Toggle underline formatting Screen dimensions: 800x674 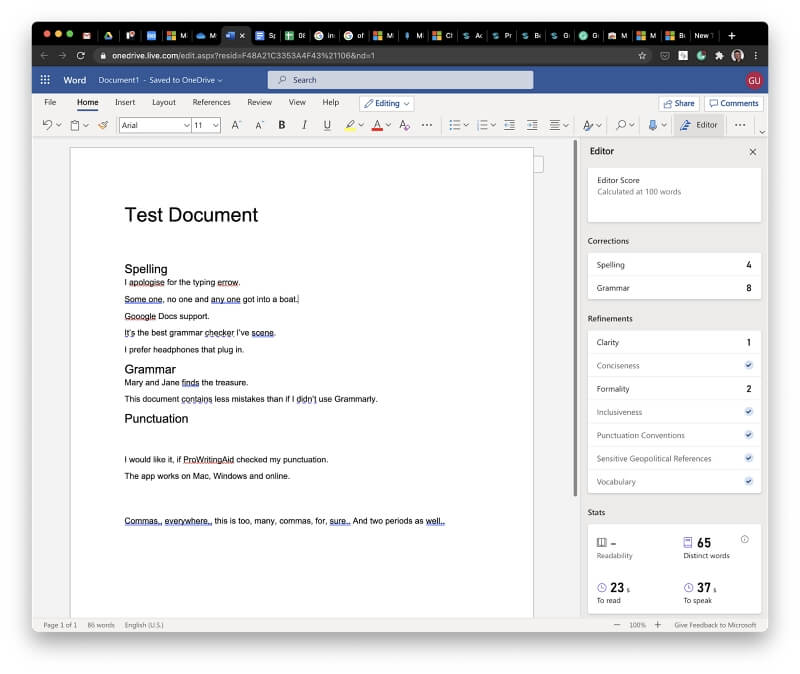coord(327,125)
